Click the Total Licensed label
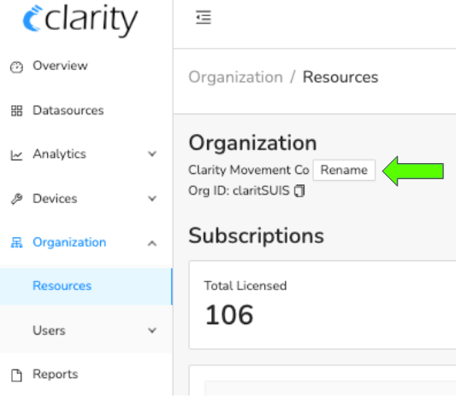Viewport: 456px width, 396px height. click(245, 286)
